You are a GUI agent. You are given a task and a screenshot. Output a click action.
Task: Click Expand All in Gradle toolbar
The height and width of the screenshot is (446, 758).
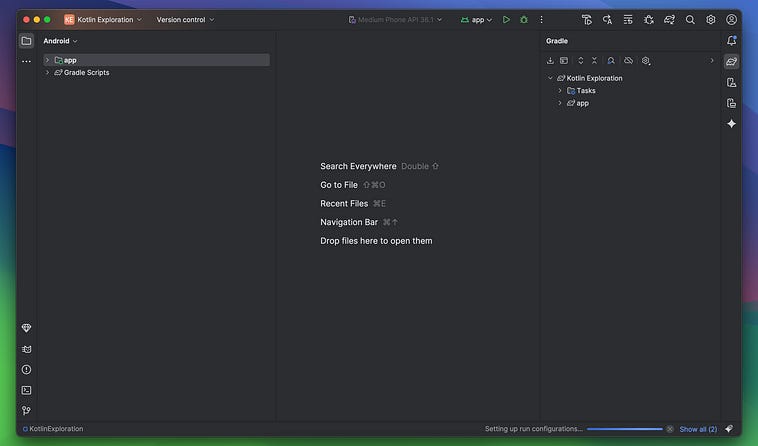click(x=581, y=60)
